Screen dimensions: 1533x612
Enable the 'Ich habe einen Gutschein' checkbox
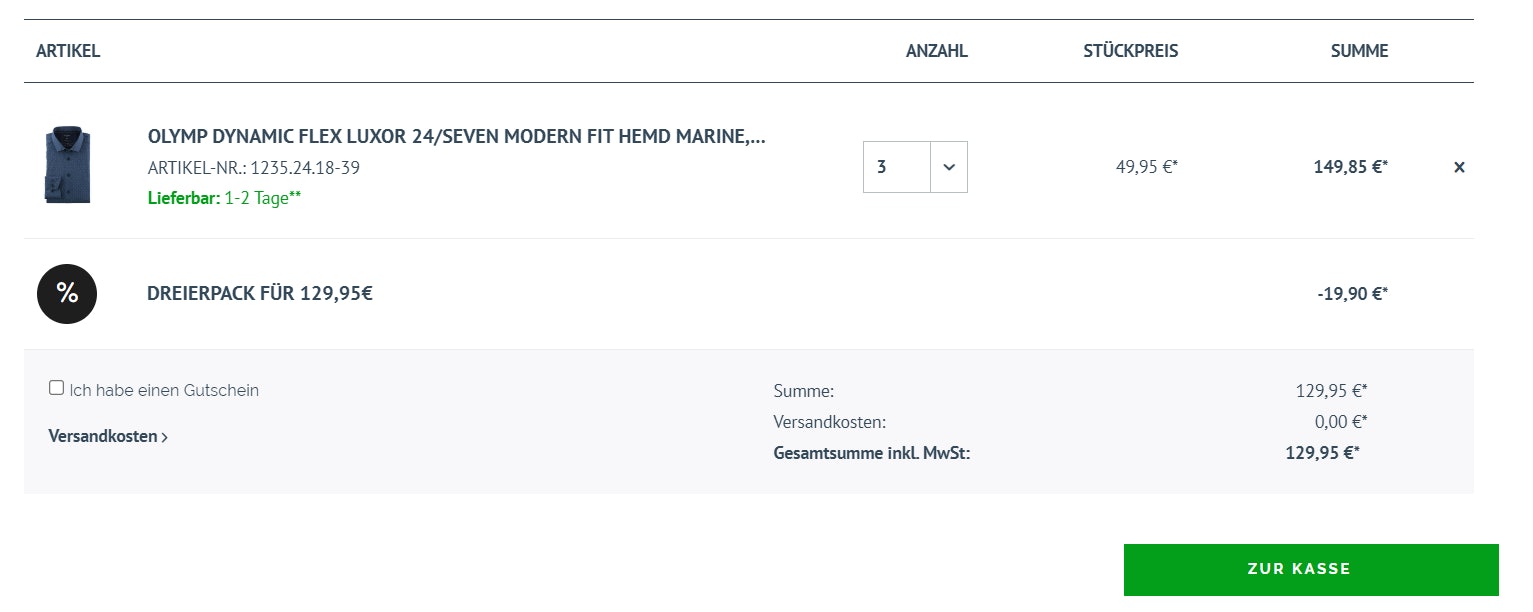coord(56,388)
